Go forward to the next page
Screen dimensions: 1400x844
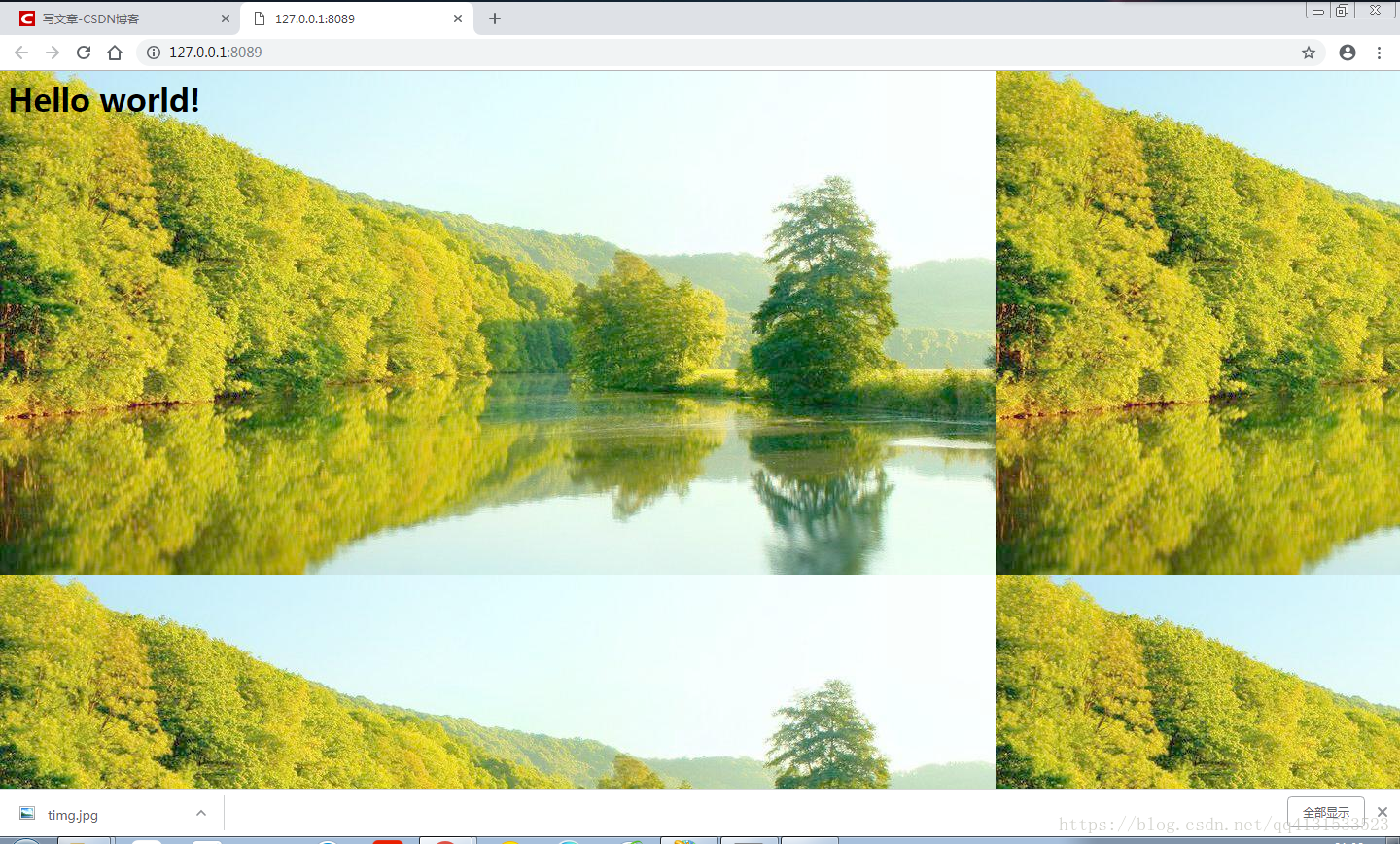pyautogui.click(x=52, y=53)
